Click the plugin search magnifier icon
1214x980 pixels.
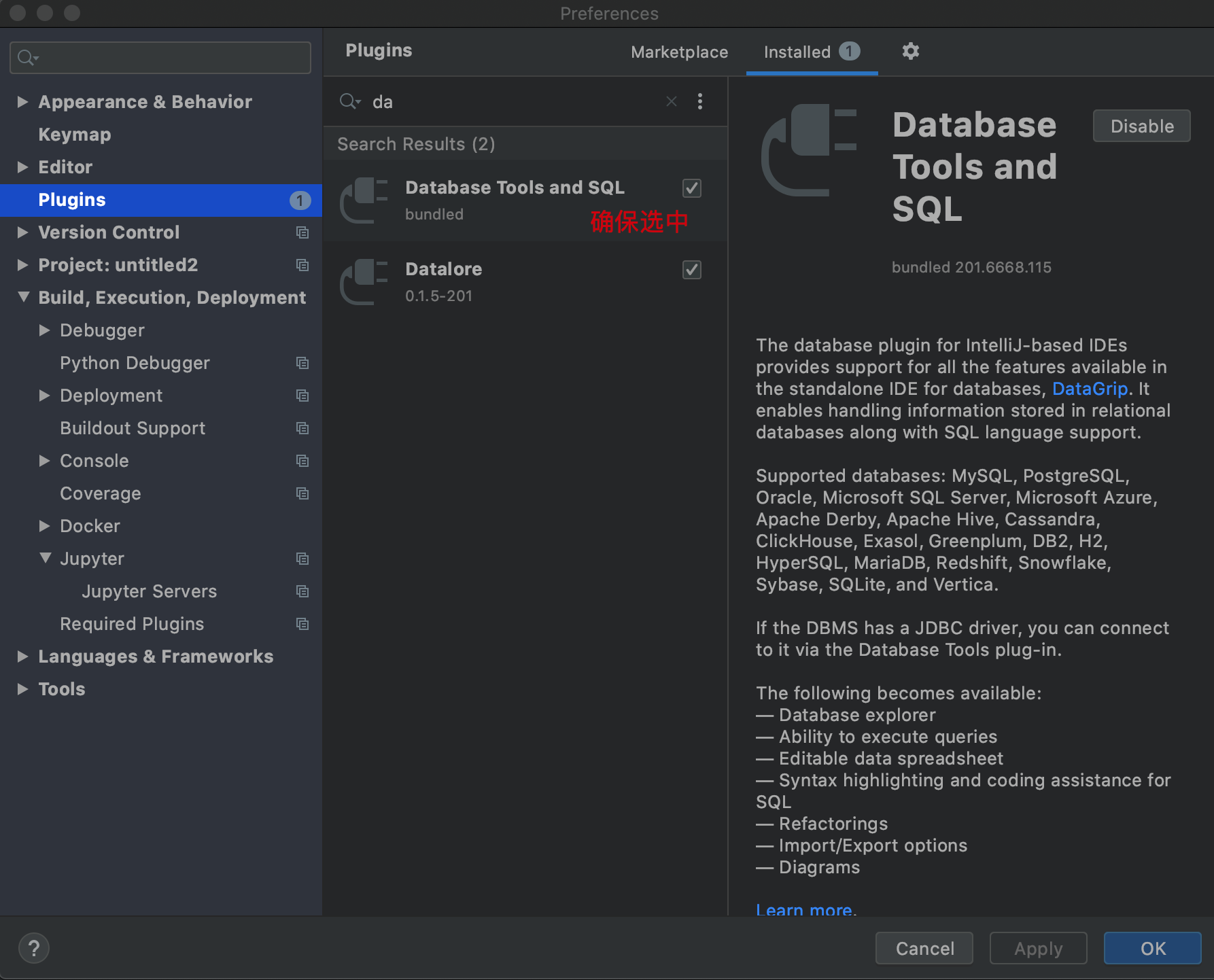[350, 101]
